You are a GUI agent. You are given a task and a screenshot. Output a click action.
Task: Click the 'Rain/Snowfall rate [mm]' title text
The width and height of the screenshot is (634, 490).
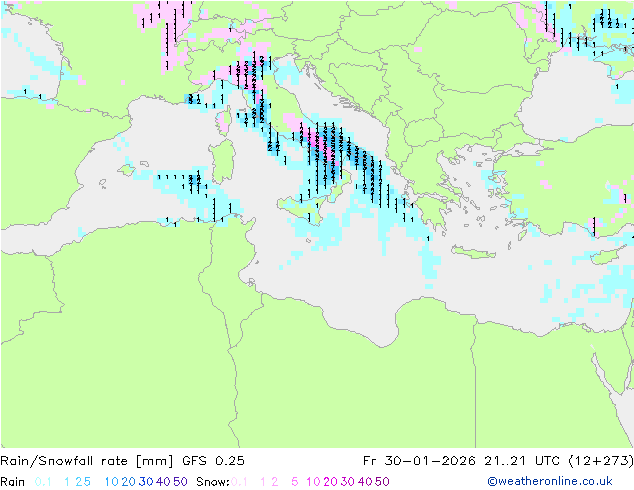87,461
